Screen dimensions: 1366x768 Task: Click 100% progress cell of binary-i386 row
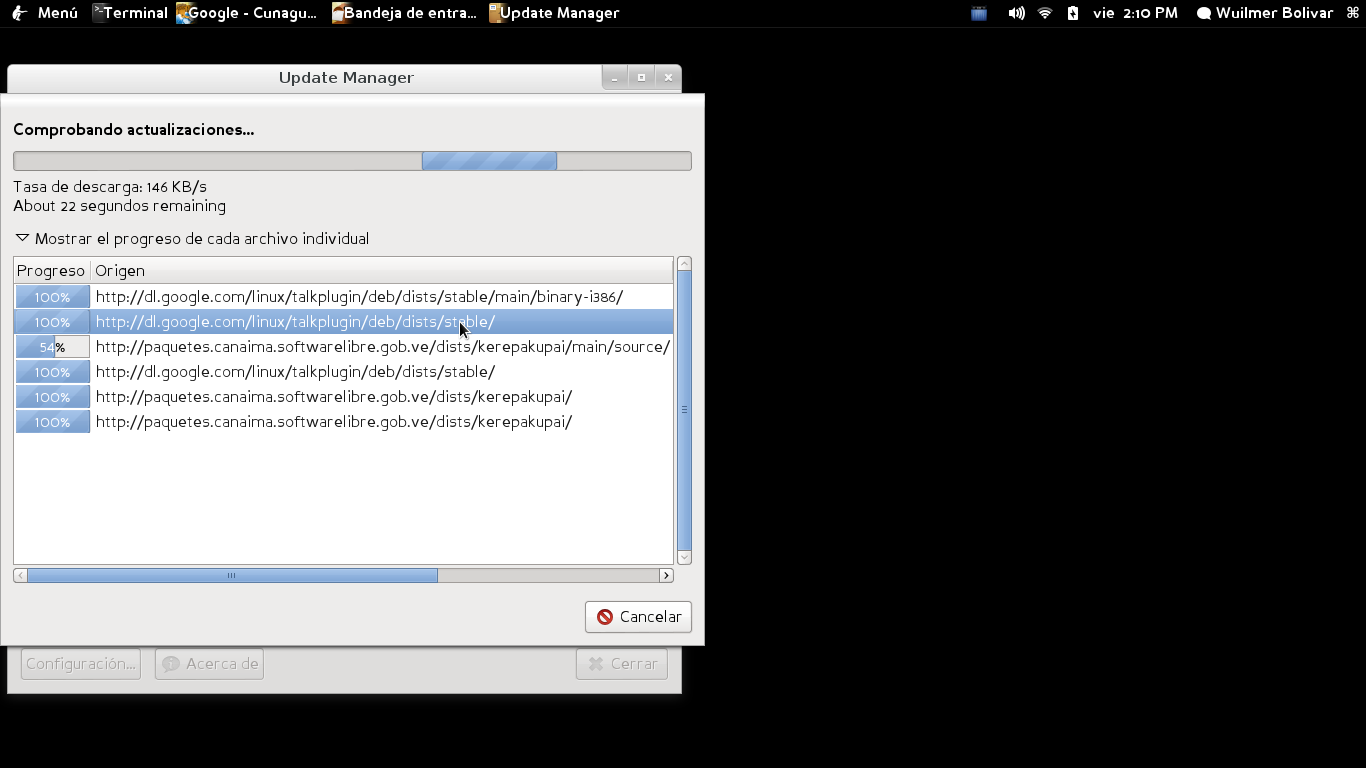pos(52,297)
